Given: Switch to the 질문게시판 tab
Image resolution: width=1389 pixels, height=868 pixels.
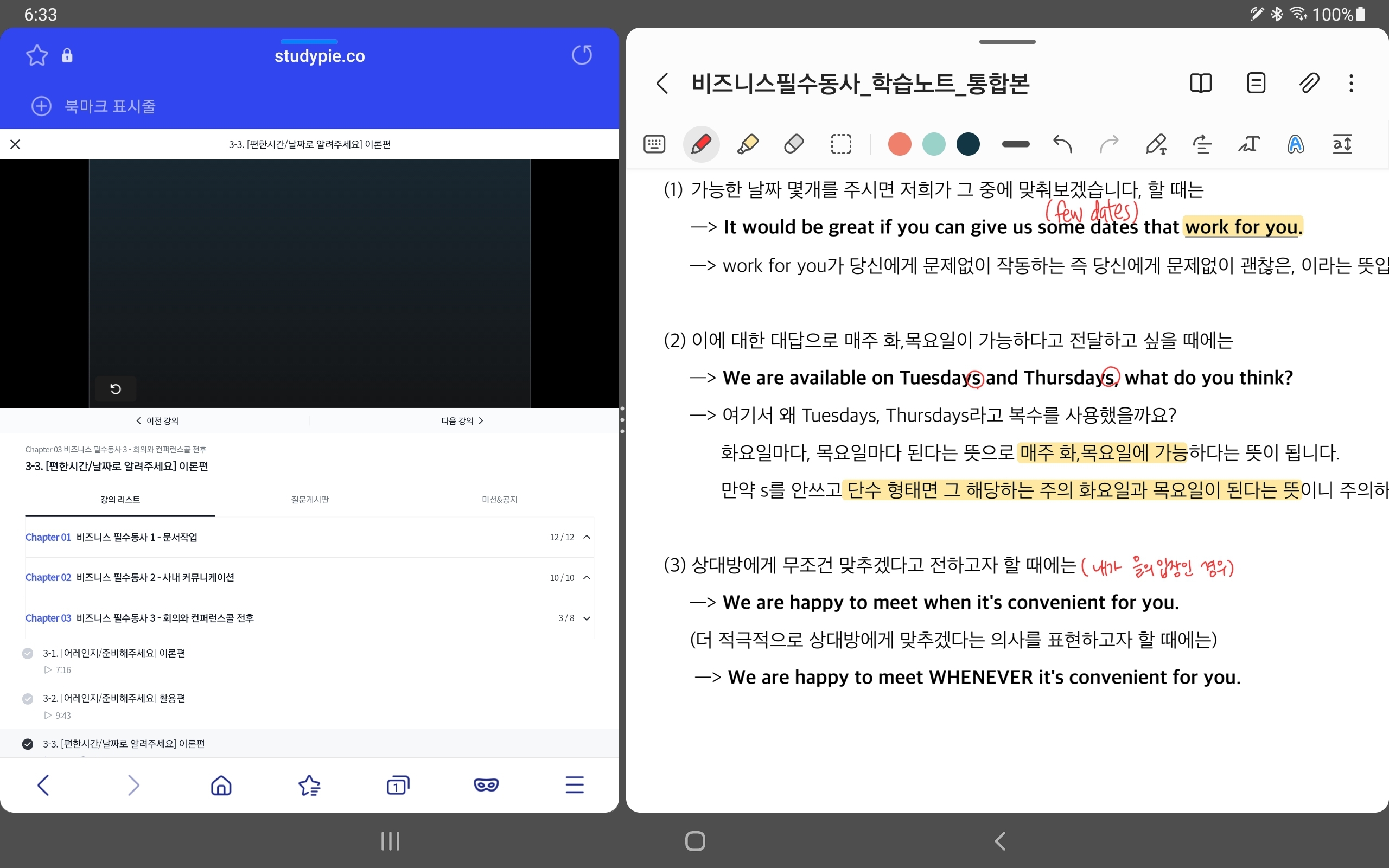Looking at the screenshot, I should (x=310, y=500).
